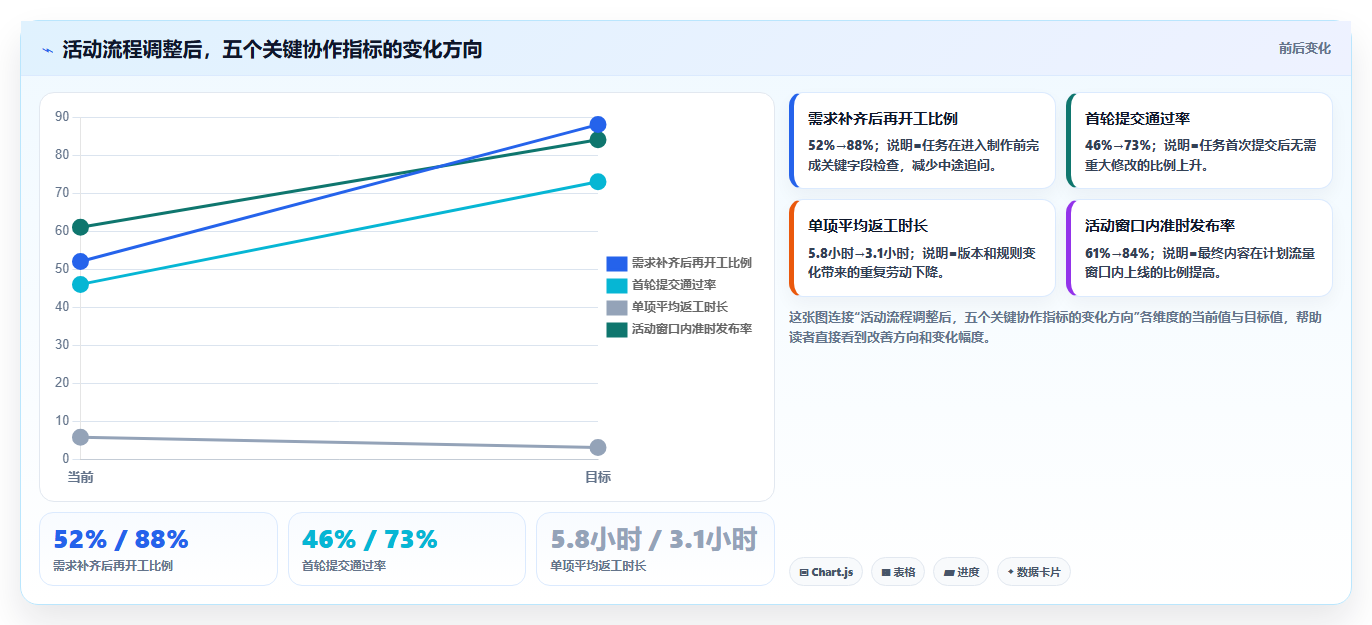Select the gray line's 当前 point near 6
This screenshot has width=1372, height=625.
pyautogui.click(x=80, y=437)
